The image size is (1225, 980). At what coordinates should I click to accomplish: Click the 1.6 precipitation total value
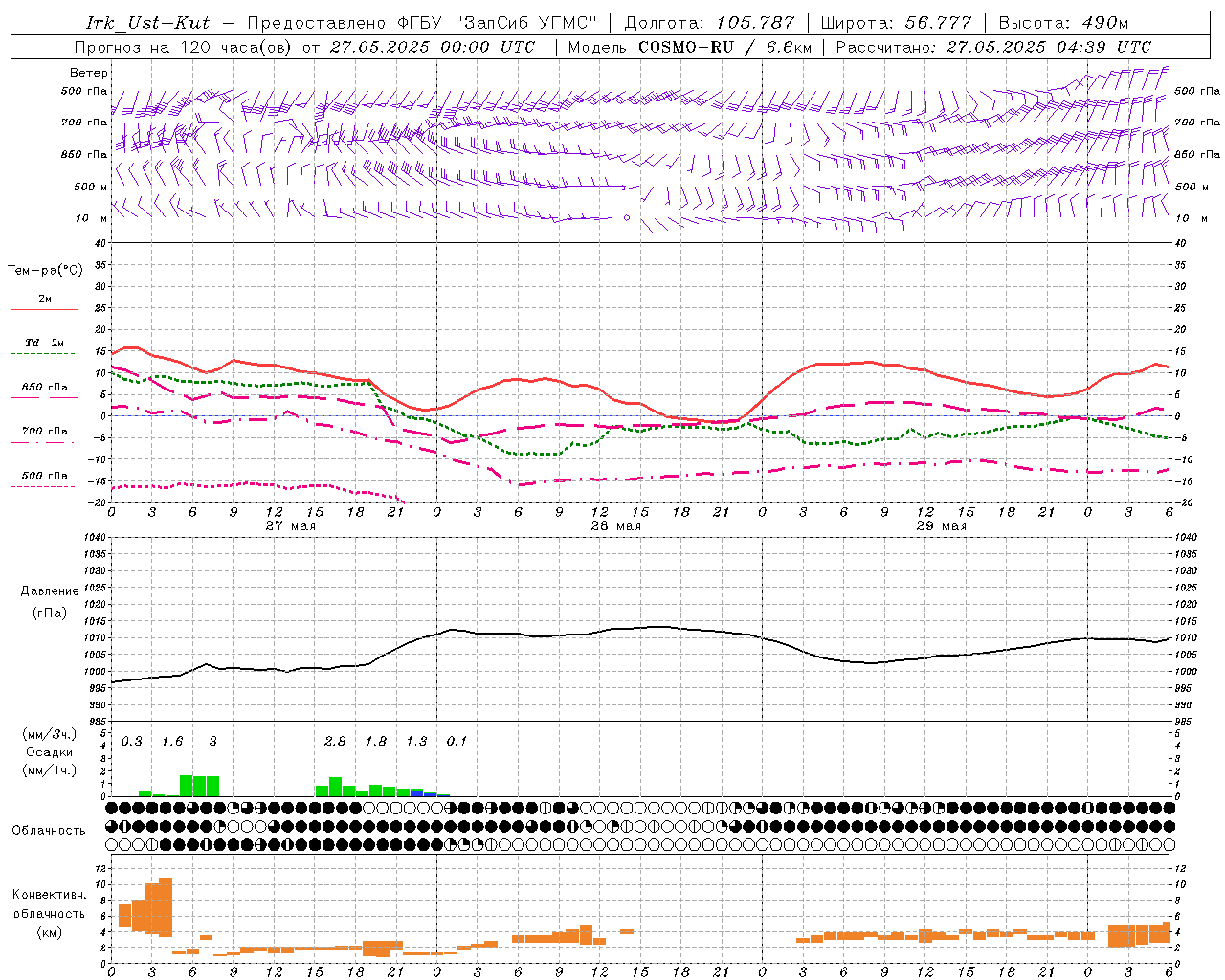(x=172, y=741)
